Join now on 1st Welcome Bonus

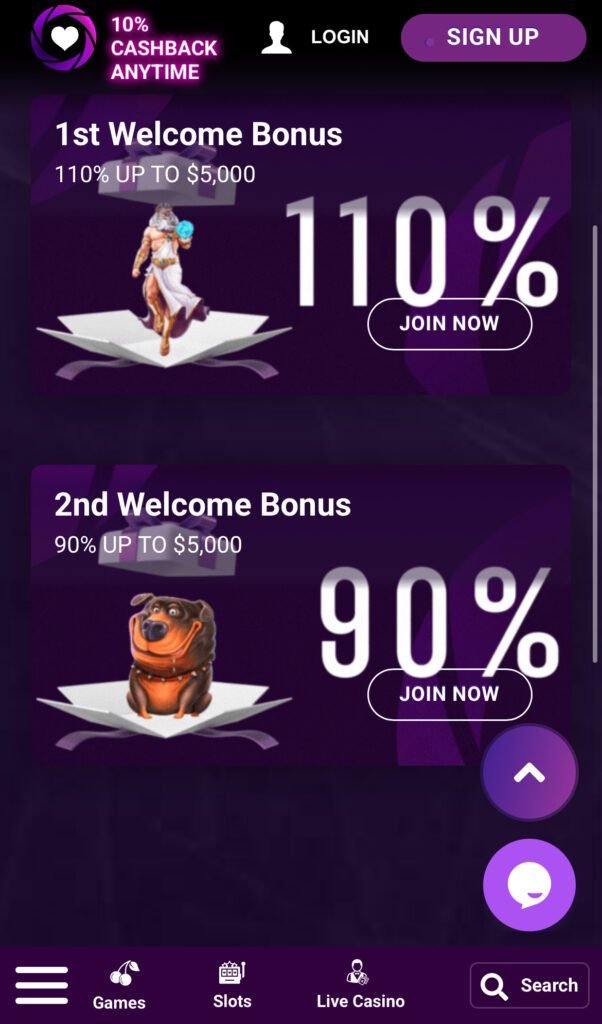pos(449,323)
